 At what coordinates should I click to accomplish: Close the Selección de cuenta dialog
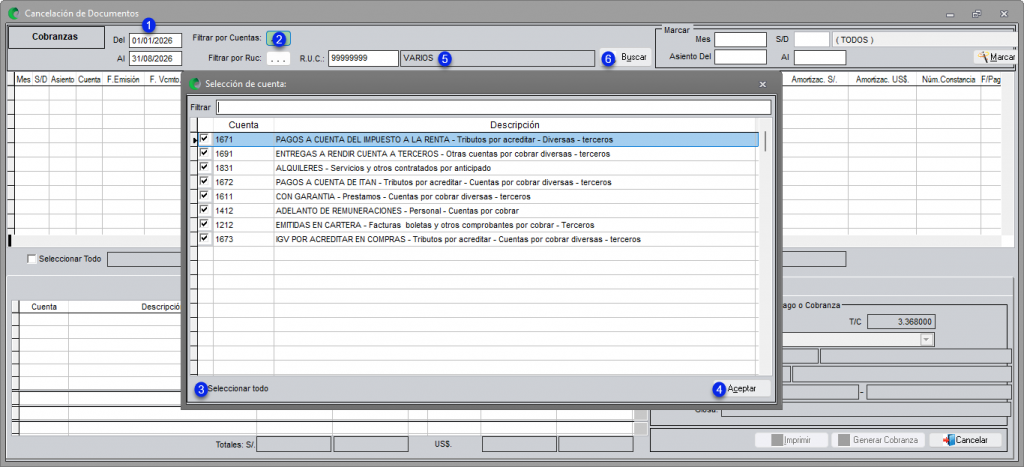[762, 84]
